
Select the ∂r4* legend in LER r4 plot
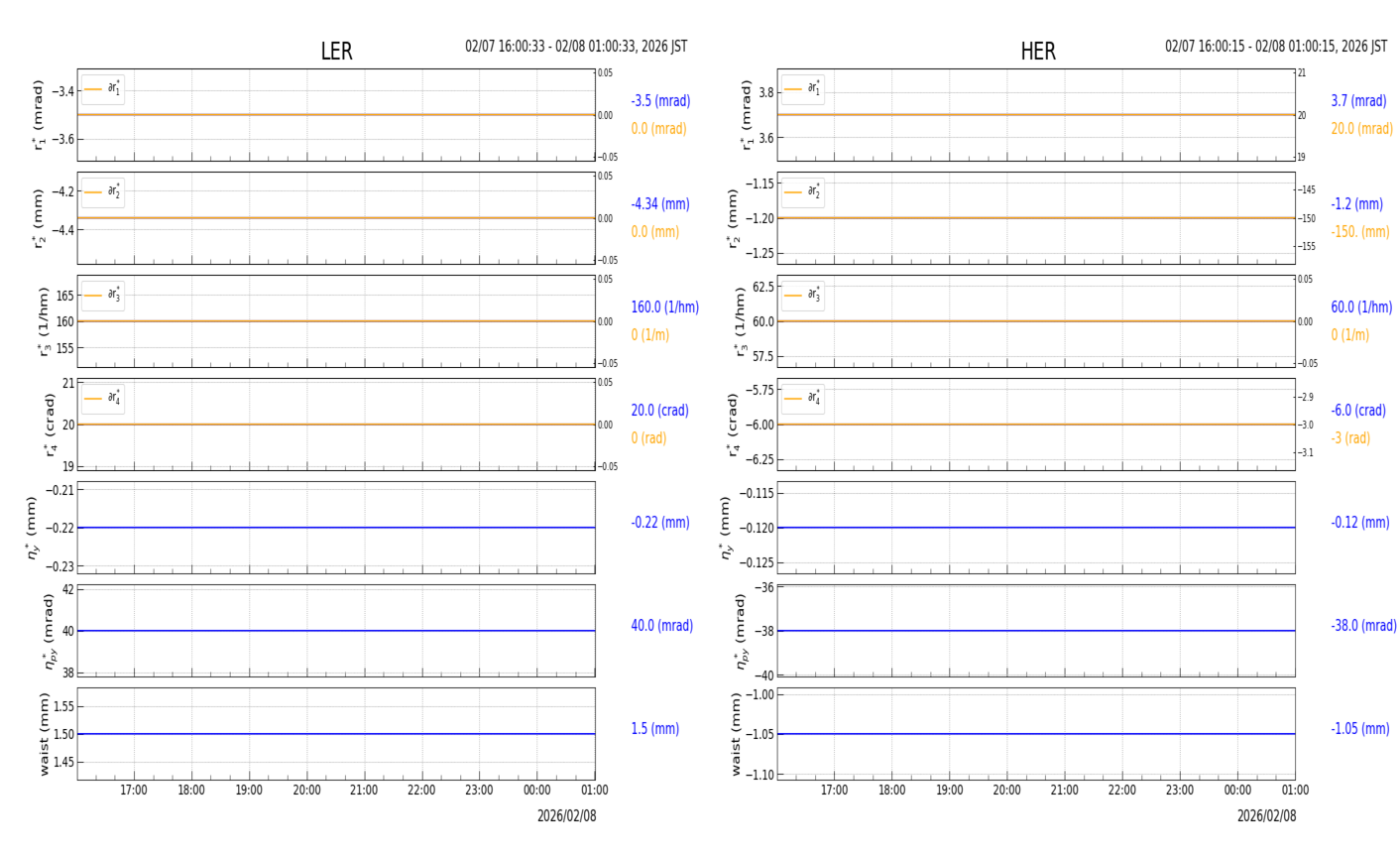click(x=103, y=399)
